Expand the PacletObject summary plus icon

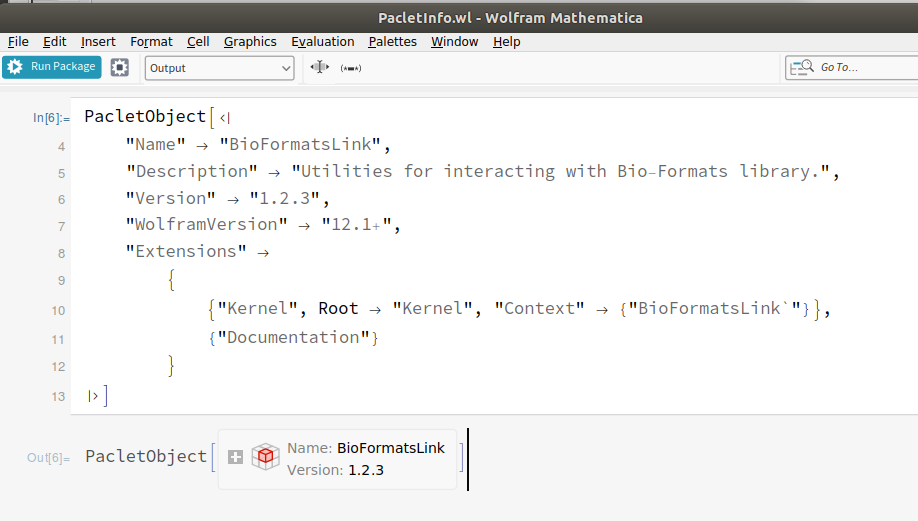point(235,457)
